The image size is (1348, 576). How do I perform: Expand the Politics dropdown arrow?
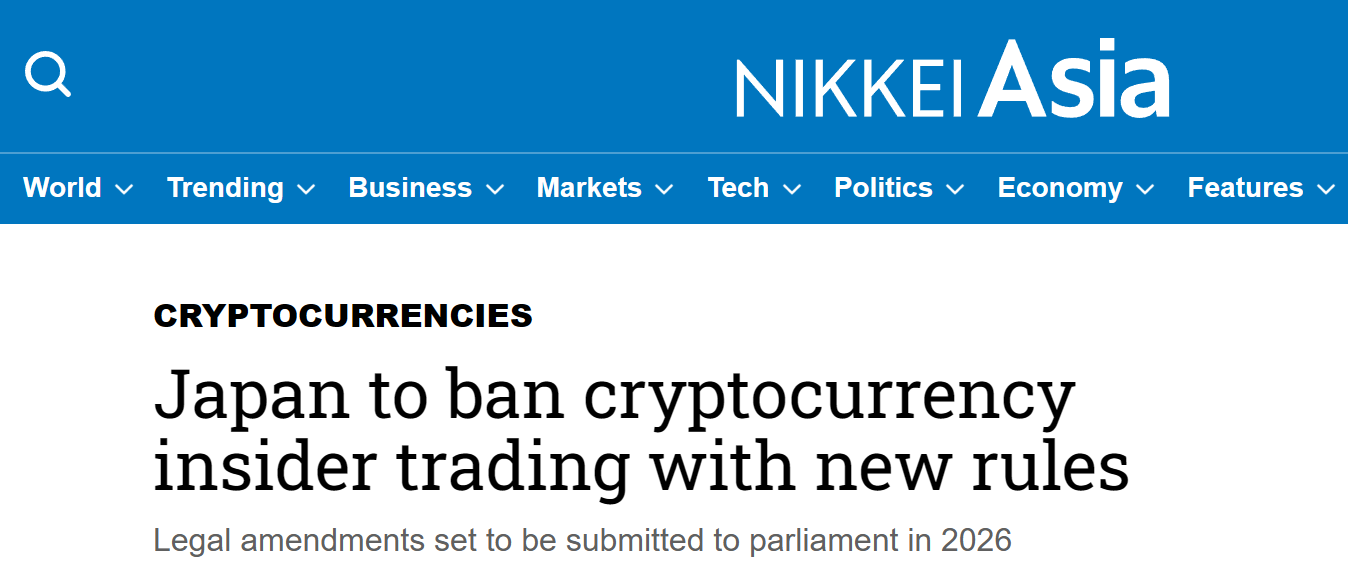click(955, 189)
